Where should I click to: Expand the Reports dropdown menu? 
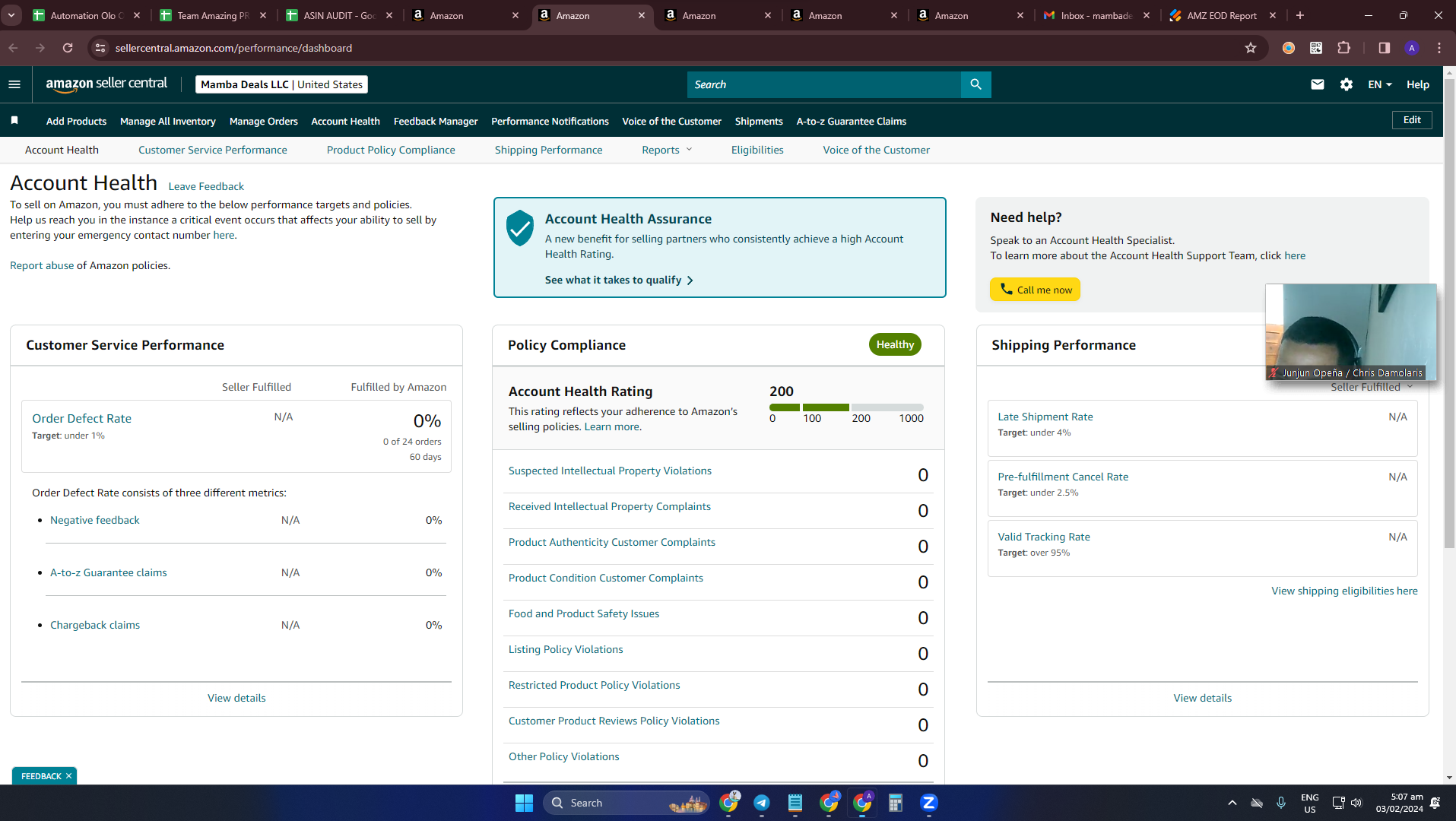[667, 150]
